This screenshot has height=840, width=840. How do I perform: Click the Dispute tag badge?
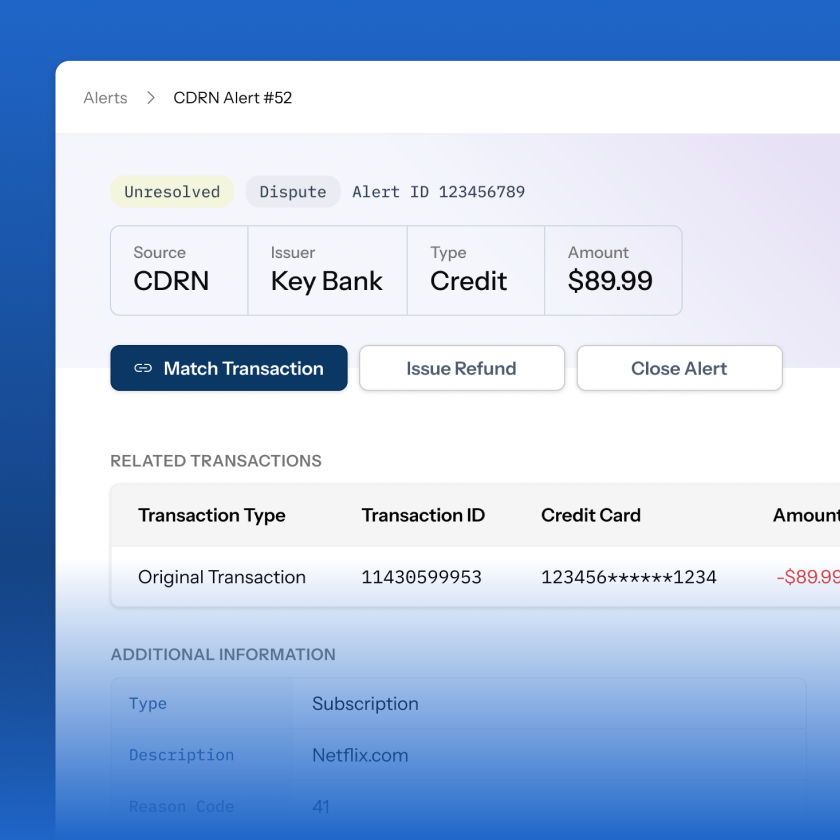(x=293, y=192)
